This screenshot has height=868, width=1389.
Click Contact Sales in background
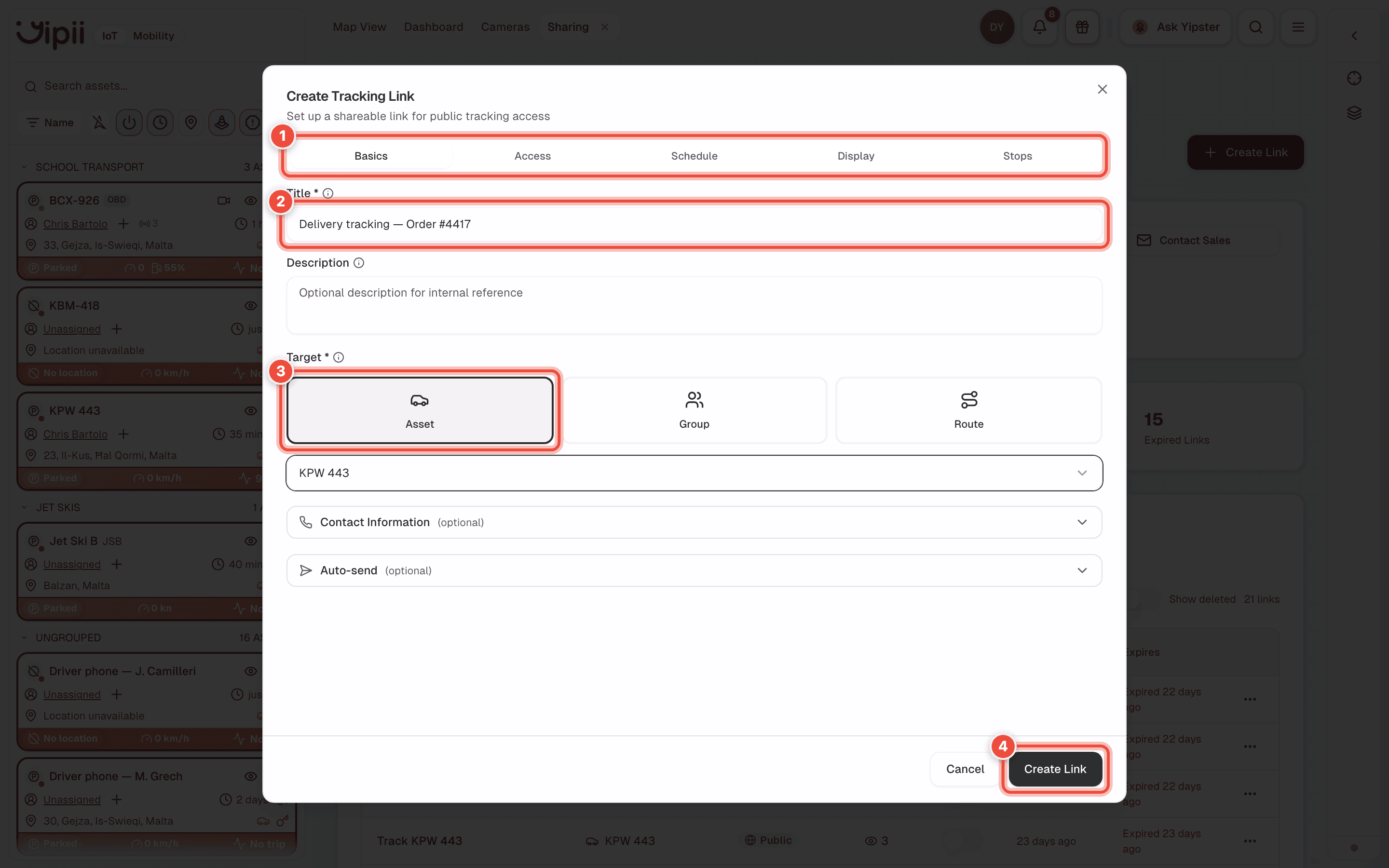pyautogui.click(x=1183, y=240)
